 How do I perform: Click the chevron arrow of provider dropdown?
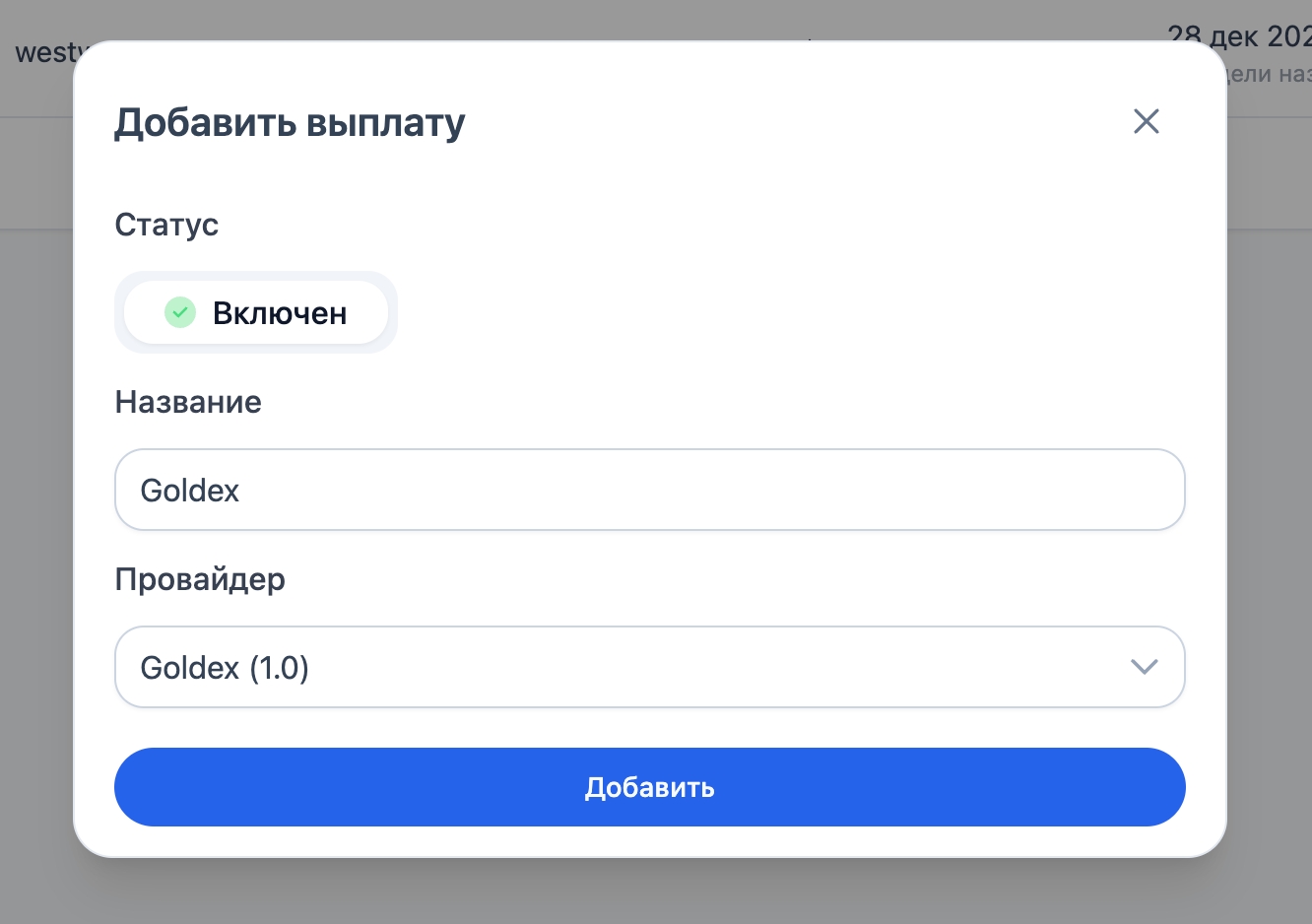tap(1143, 667)
